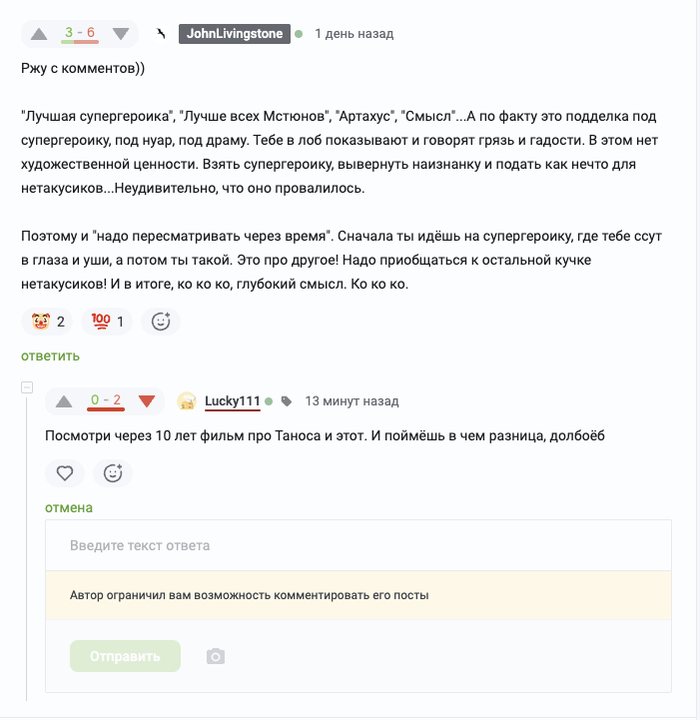Click Lucky111's avatar

186,402
